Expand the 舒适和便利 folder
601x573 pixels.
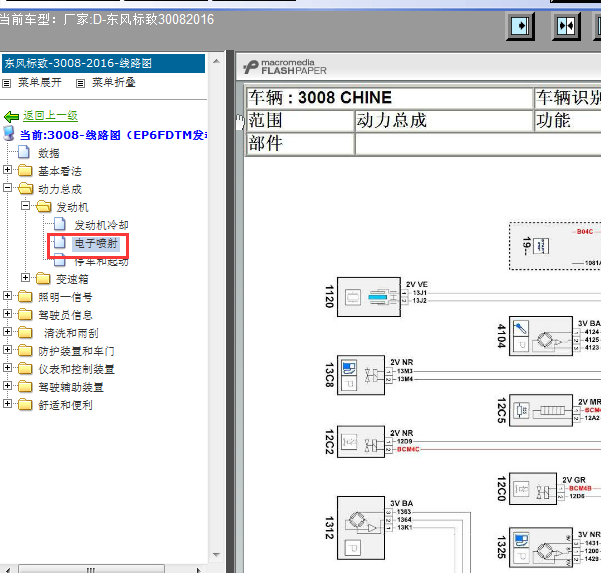tap(7, 404)
